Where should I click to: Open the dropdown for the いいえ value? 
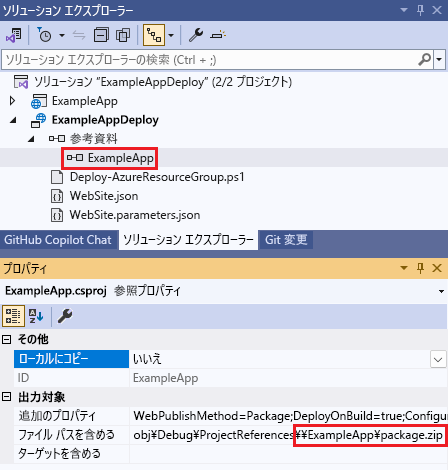pos(438,359)
